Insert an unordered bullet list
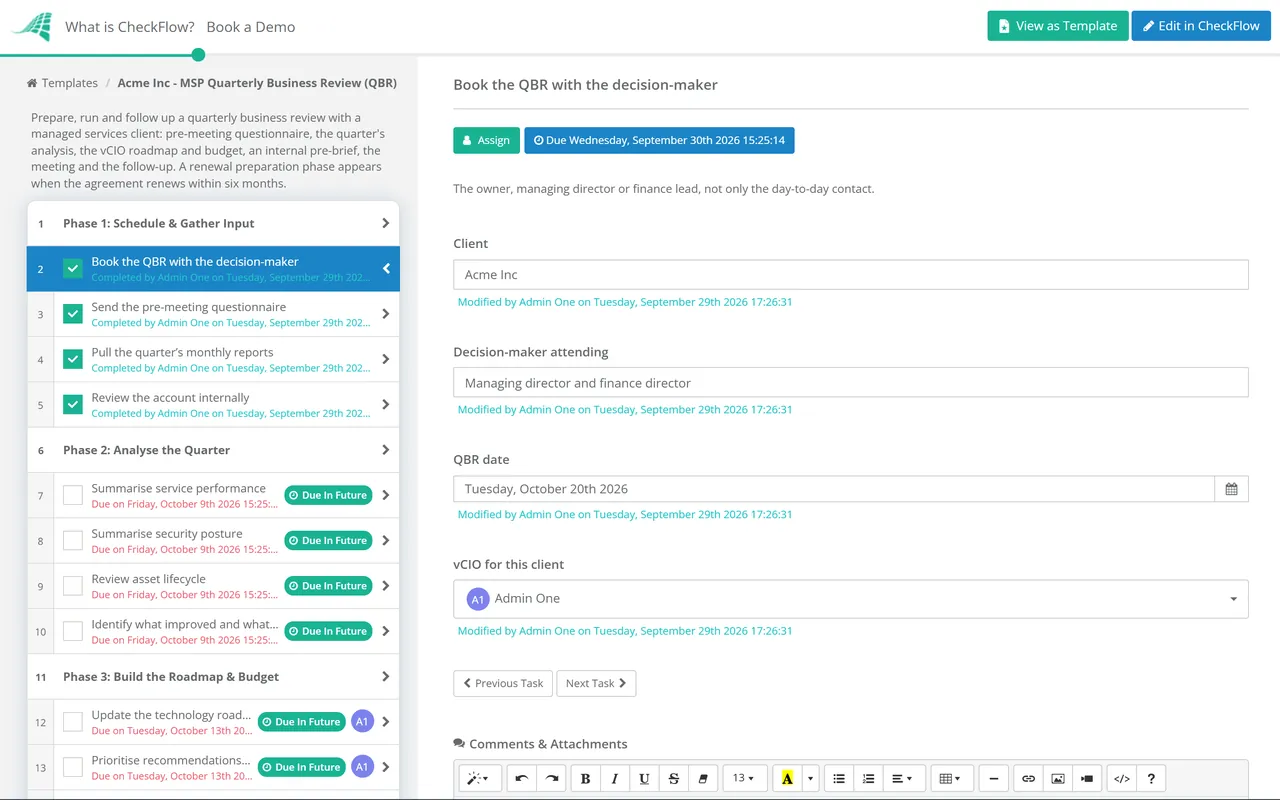Viewport: 1280px width, 800px height. point(839,778)
